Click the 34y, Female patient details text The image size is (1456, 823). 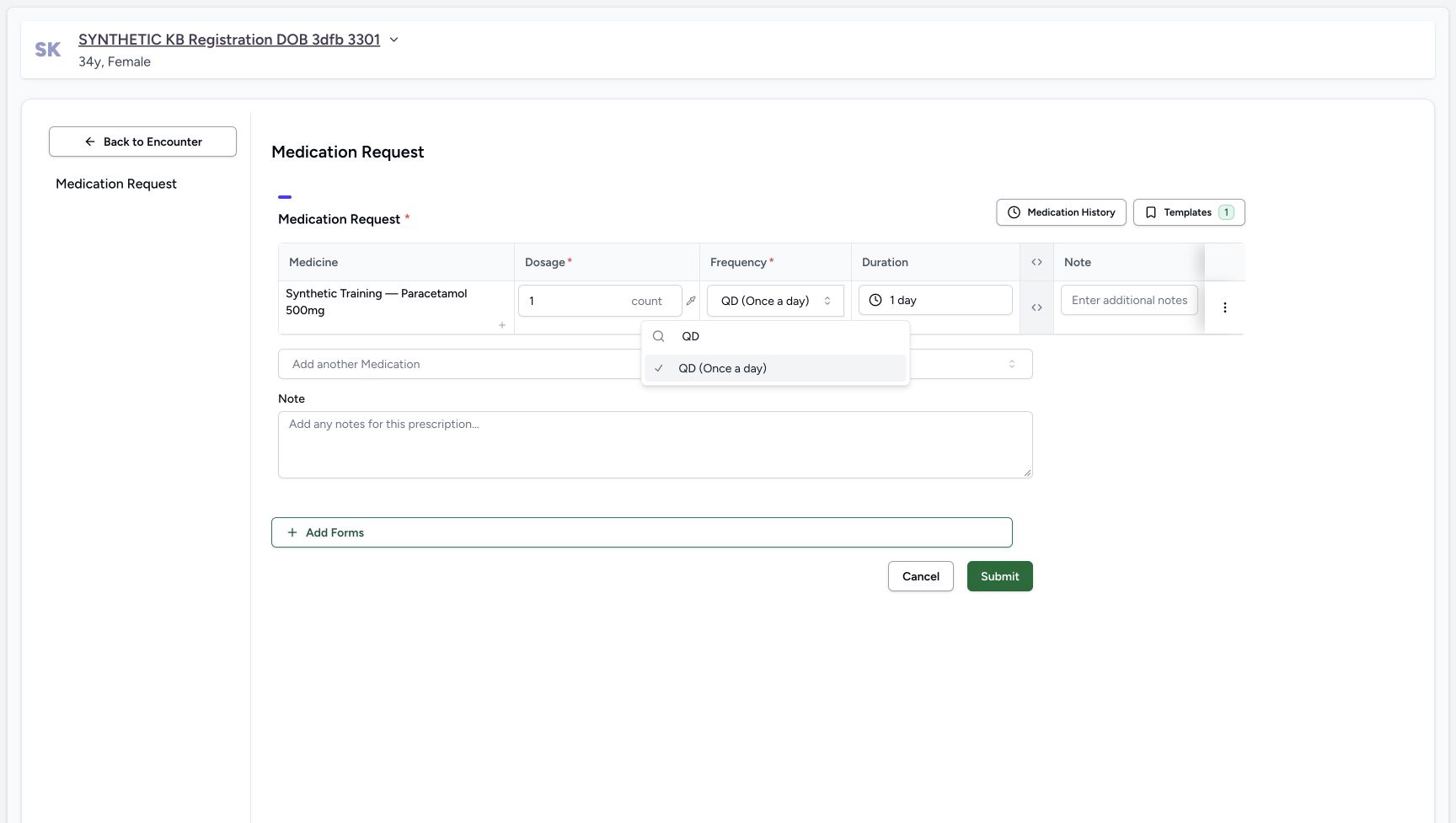(115, 61)
